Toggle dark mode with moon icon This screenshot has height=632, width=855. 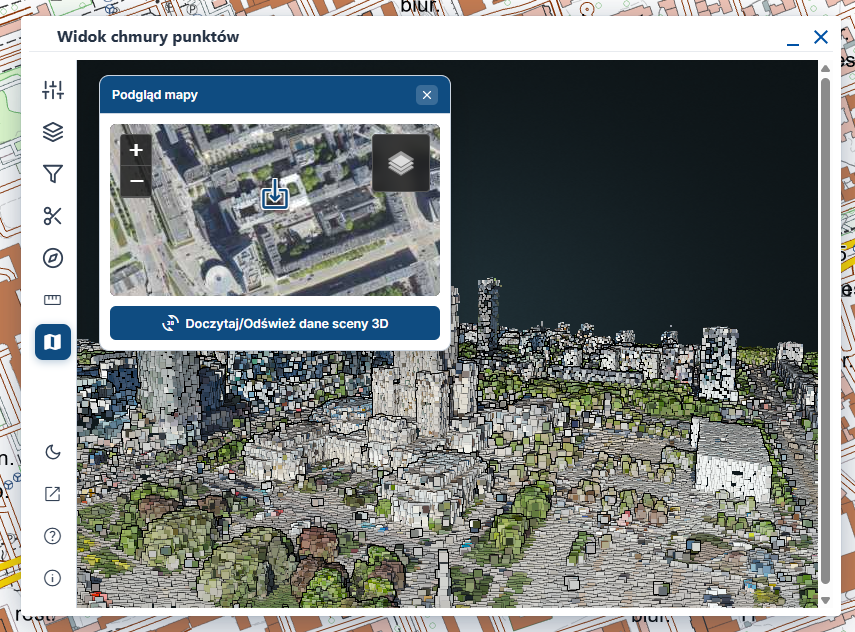(x=53, y=452)
